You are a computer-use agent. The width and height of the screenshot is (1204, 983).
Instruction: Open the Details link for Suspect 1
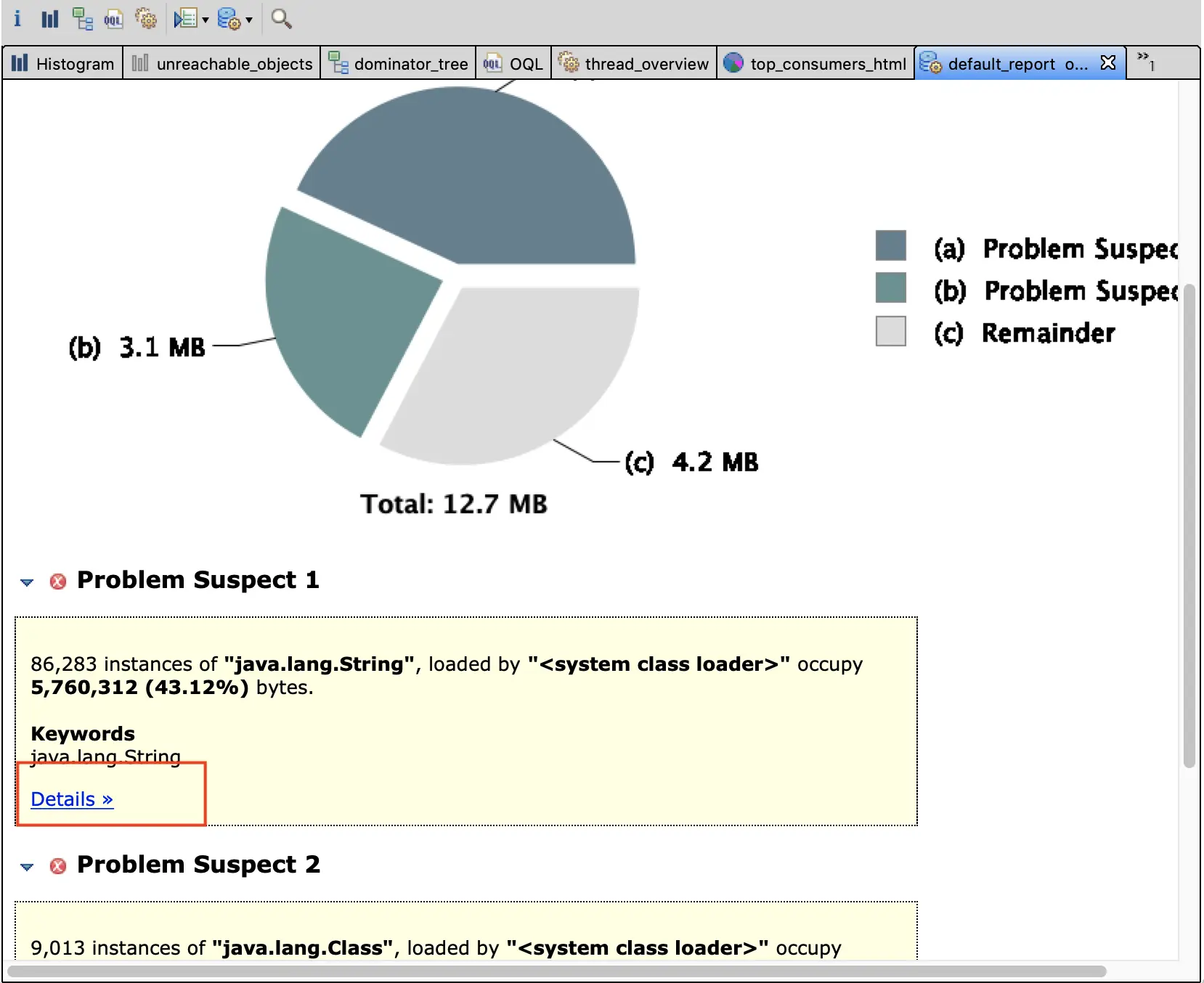(72, 799)
